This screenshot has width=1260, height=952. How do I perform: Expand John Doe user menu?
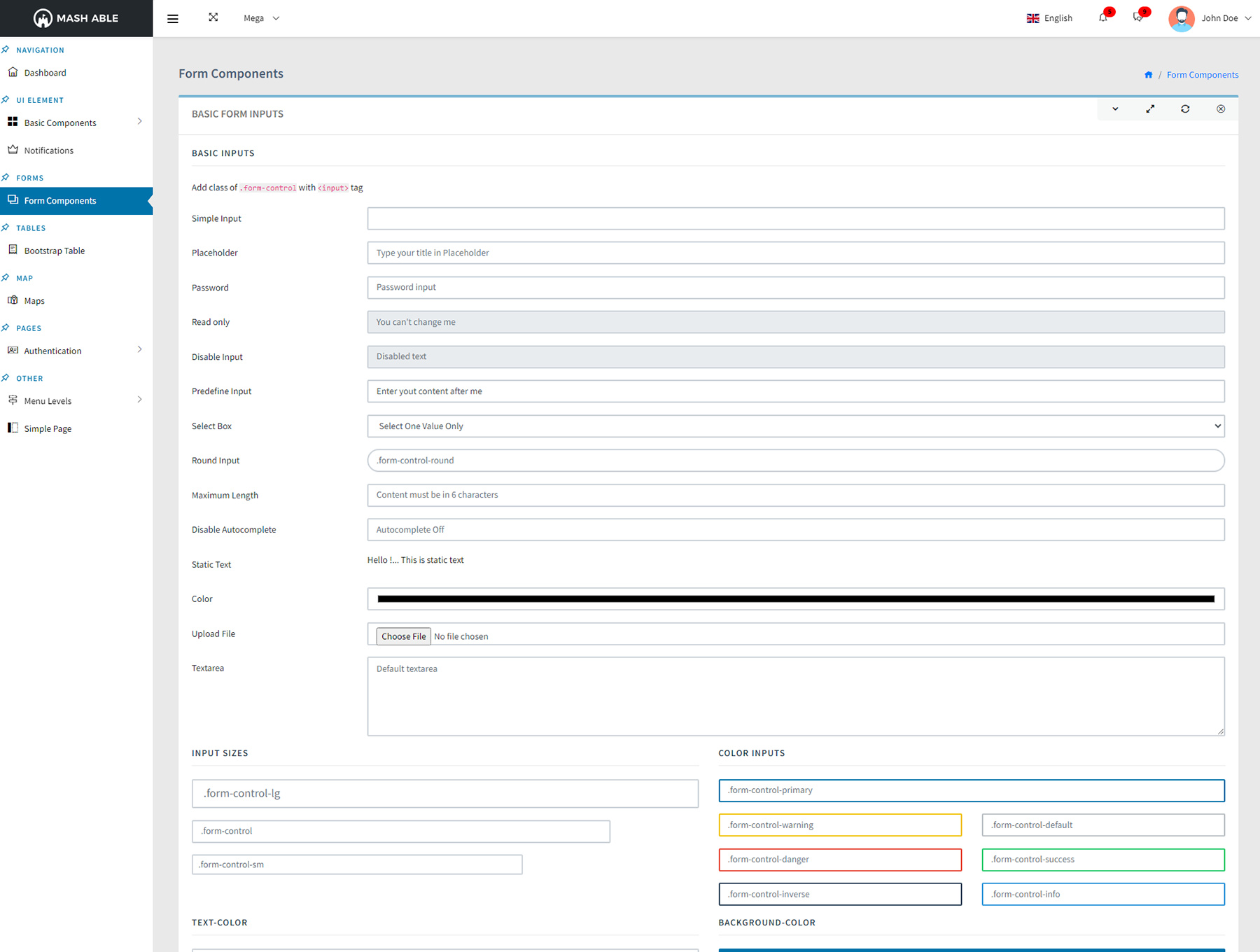tap(1210, 18)
